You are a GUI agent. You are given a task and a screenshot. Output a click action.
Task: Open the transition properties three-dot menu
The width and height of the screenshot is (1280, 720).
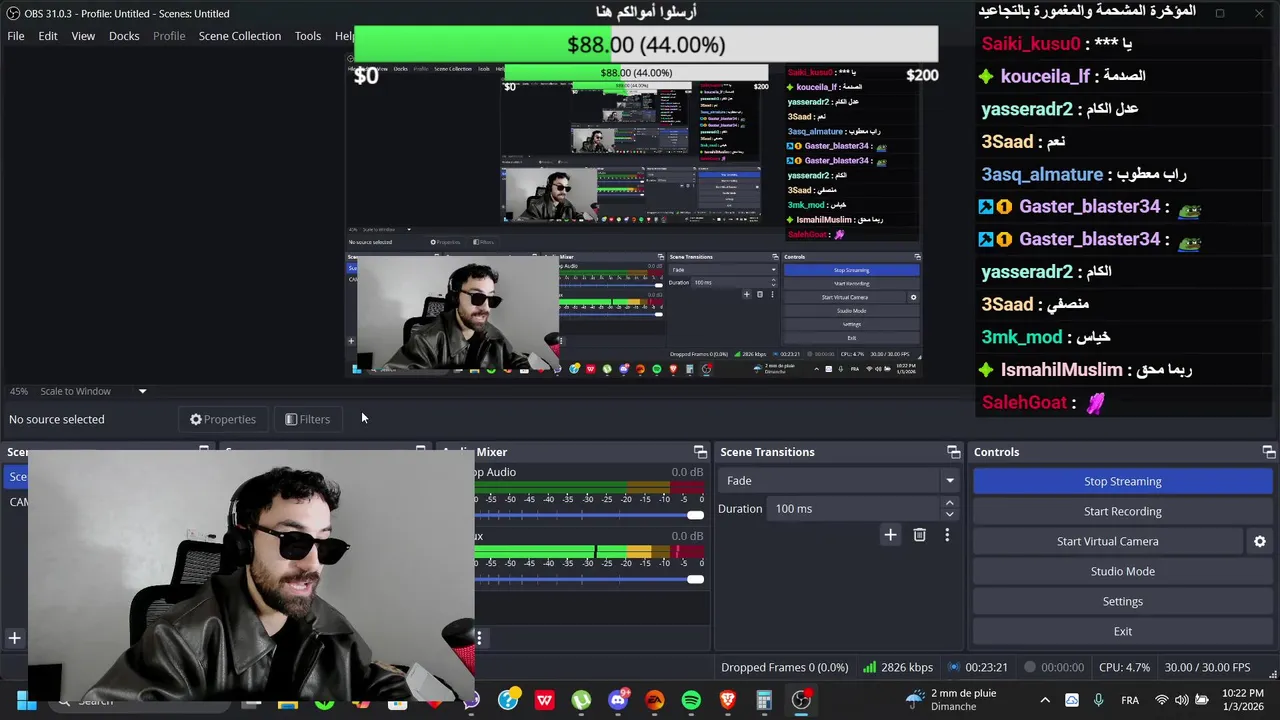[x=947, y=535]
